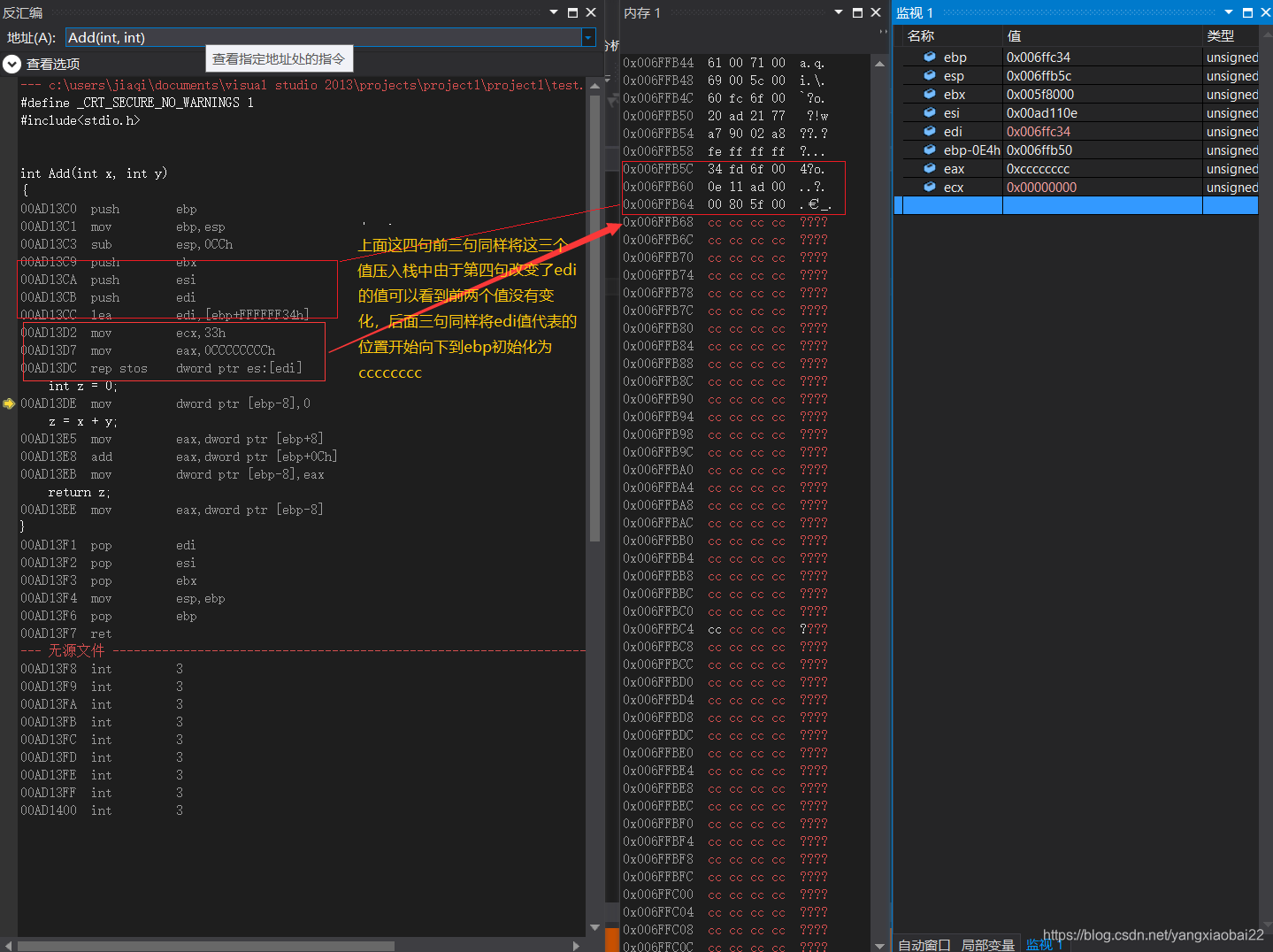Select ebp value 0x006ffc34 in watch
Viewport: 1273px width, 952px height.
(x=1039, y=57)
